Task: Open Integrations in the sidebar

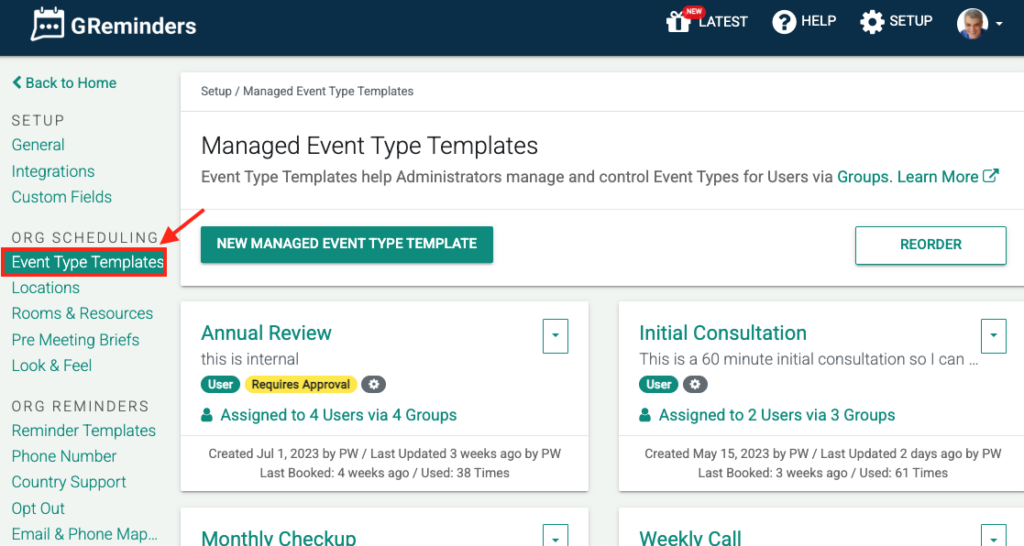Action: pos(53,171)
